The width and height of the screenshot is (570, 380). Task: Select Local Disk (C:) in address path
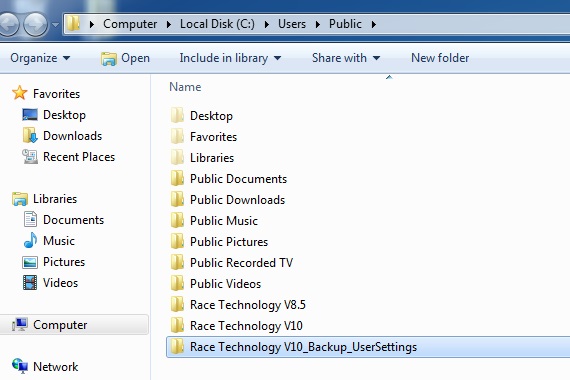217,24
